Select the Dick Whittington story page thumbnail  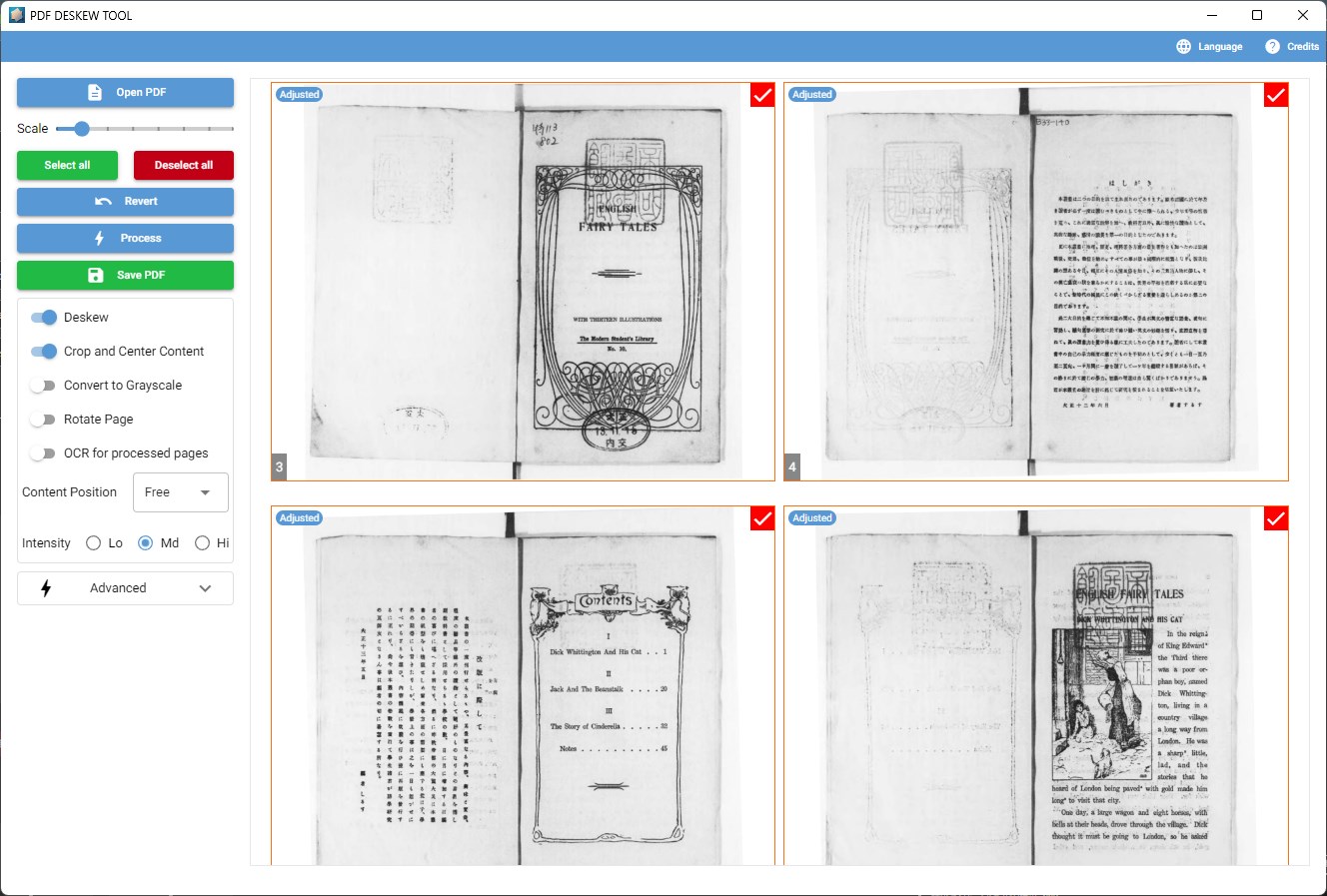(1036, 685)
